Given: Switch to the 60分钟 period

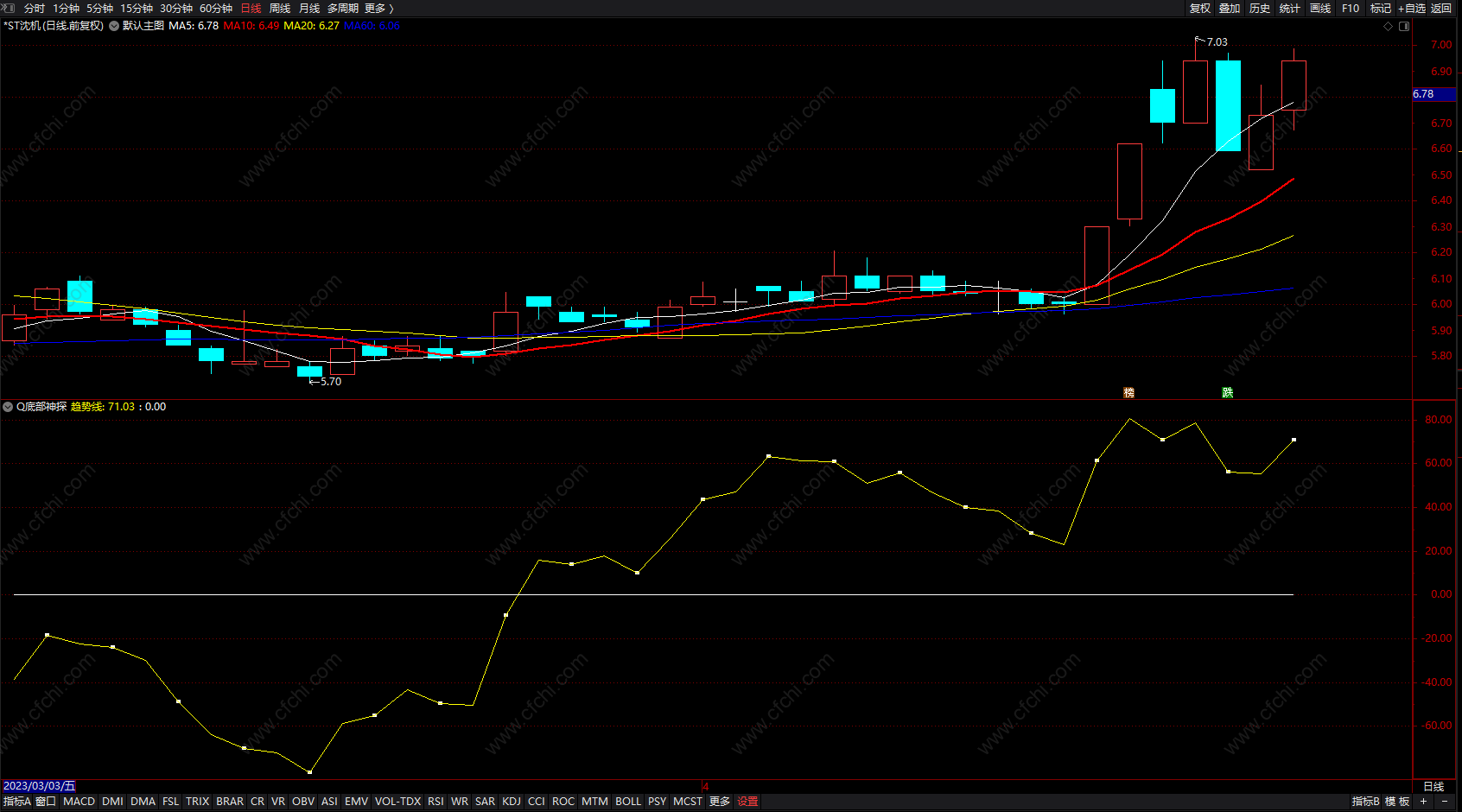Looking at the screenshot, I should click(x=216, y=8).
